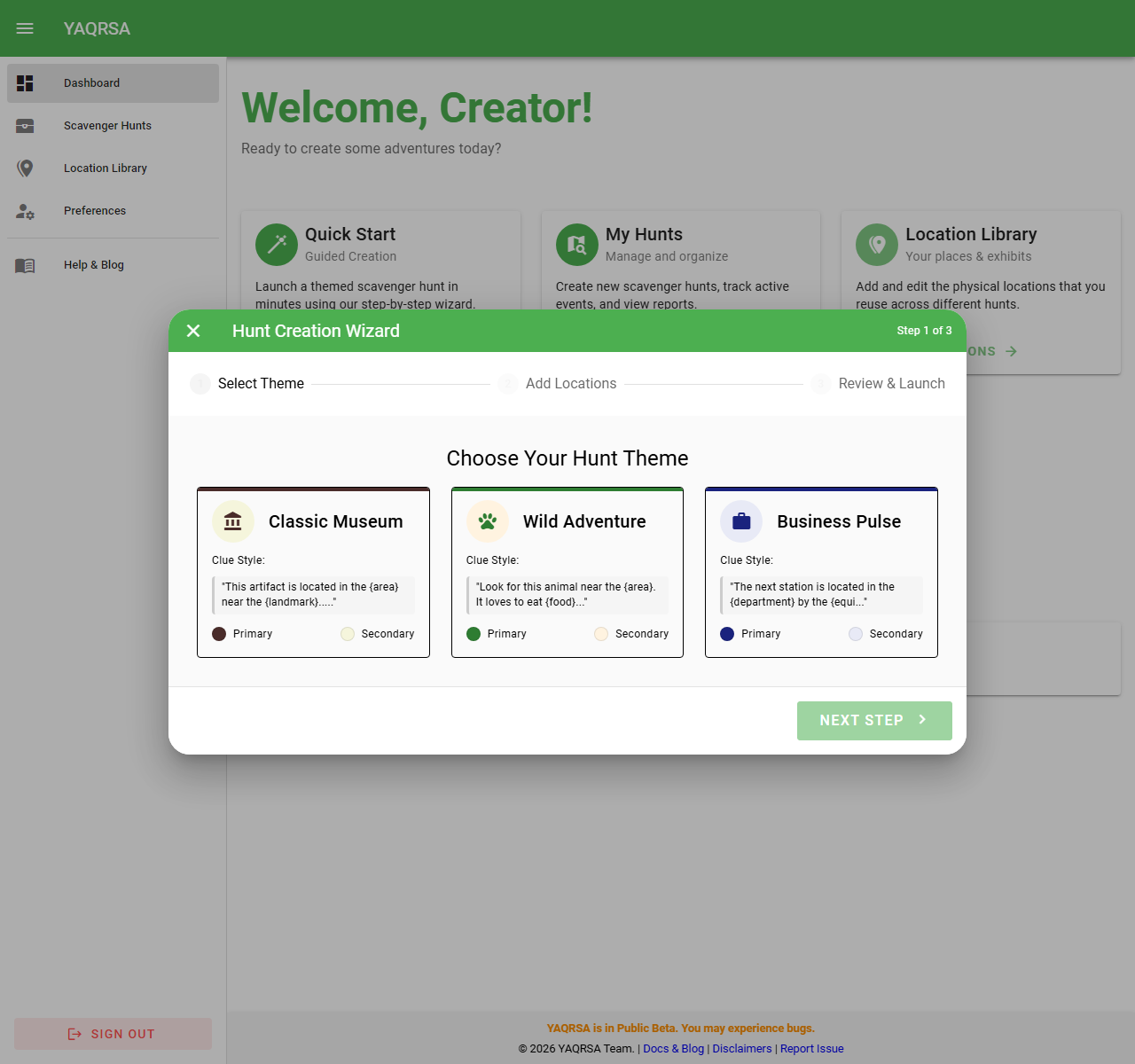Click the Preferences user-gear icon

click(x=25, y=211)
